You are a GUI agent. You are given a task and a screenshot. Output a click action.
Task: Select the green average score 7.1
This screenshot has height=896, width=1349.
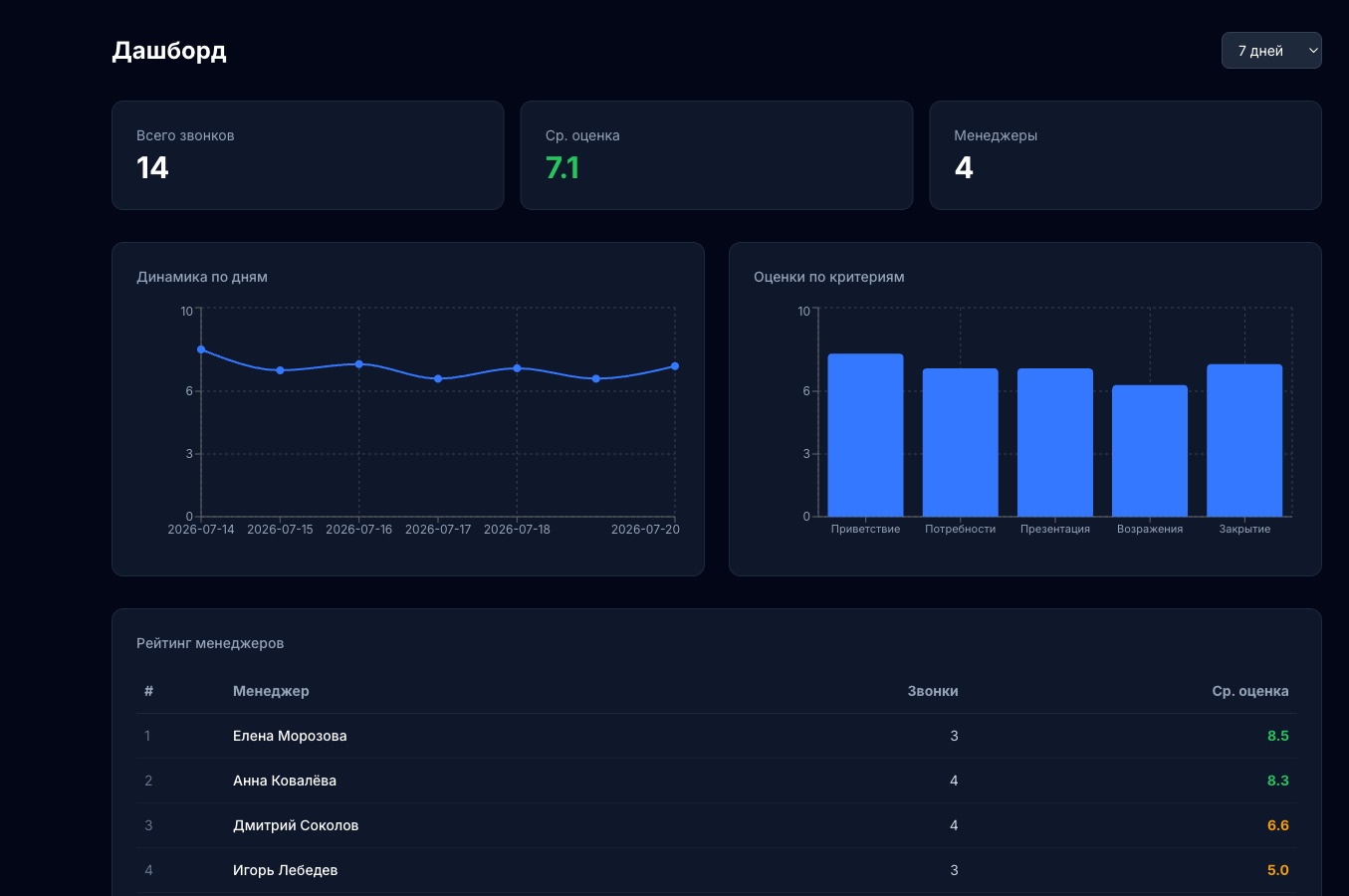(562, 167)
